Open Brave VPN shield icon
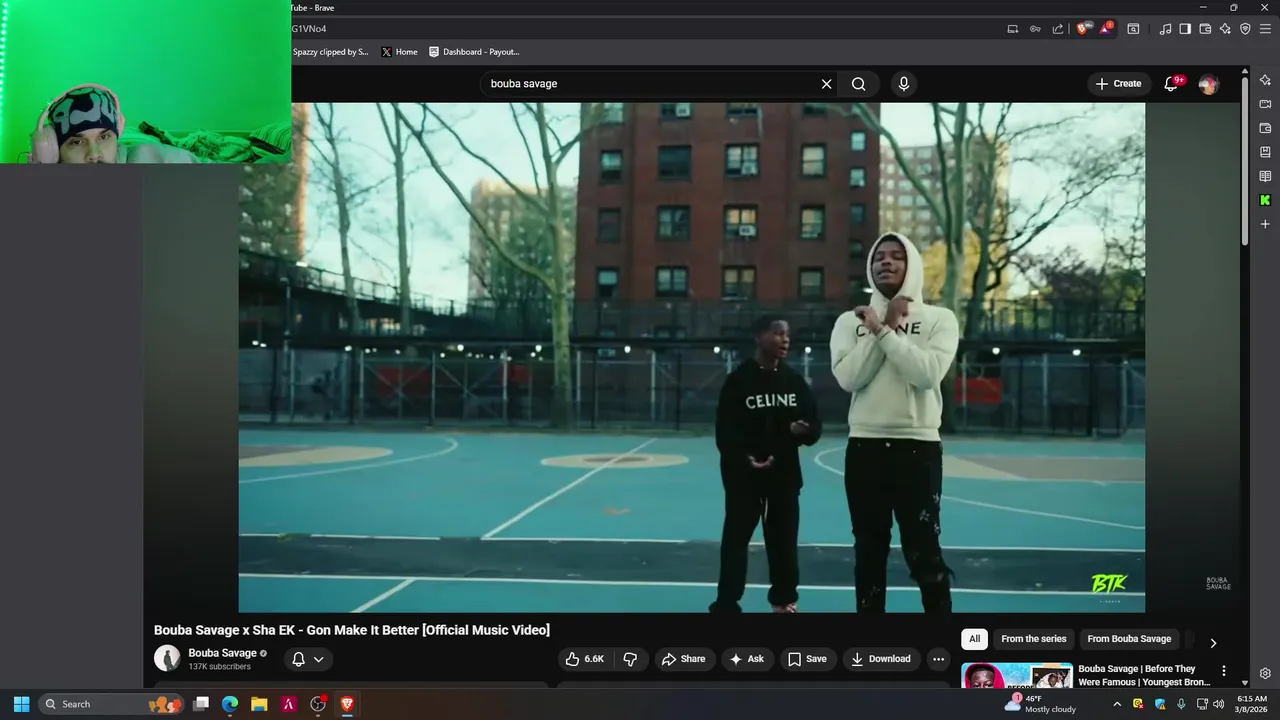Screen dimensions: 1280x720 pos(1245,29)
